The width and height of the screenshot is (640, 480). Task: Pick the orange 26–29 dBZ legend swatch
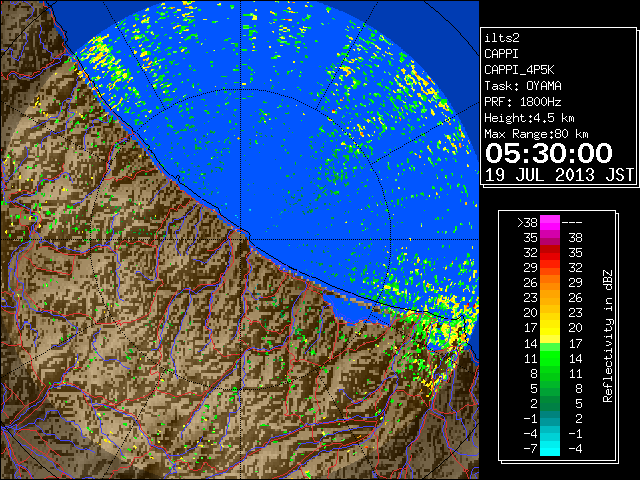coord(550,283)
